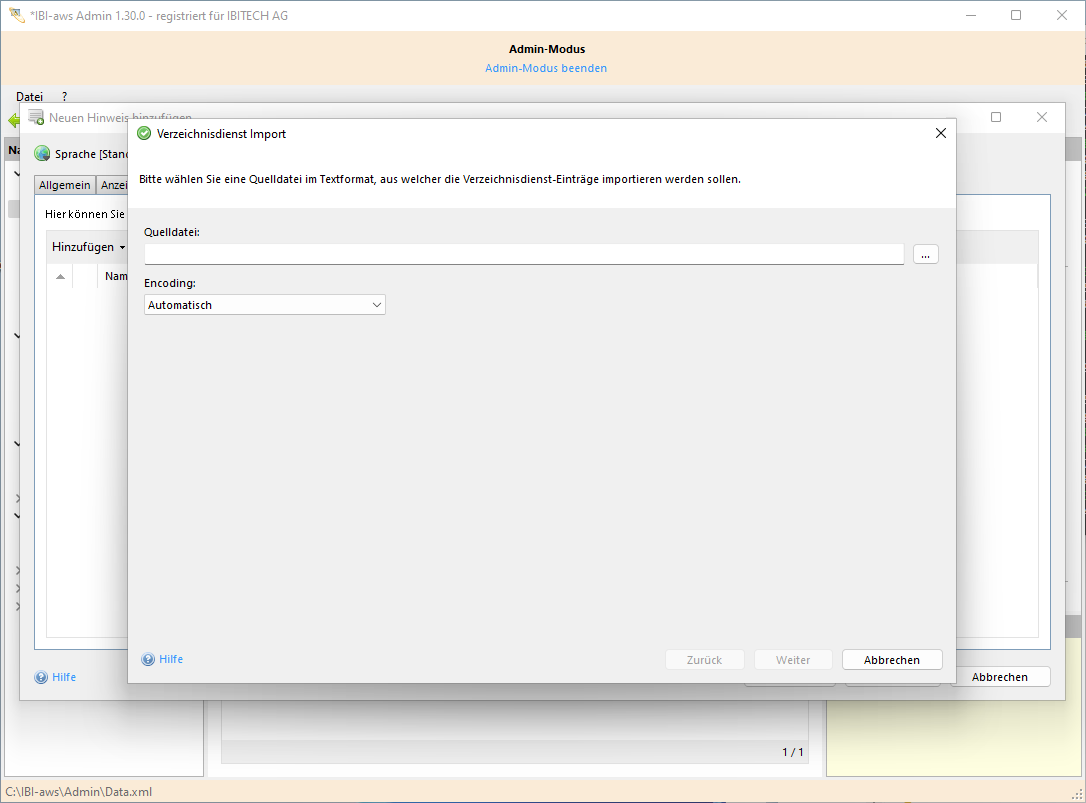
Task: Open the Automatisch encoding dropdown
Action: coord(378,304)
